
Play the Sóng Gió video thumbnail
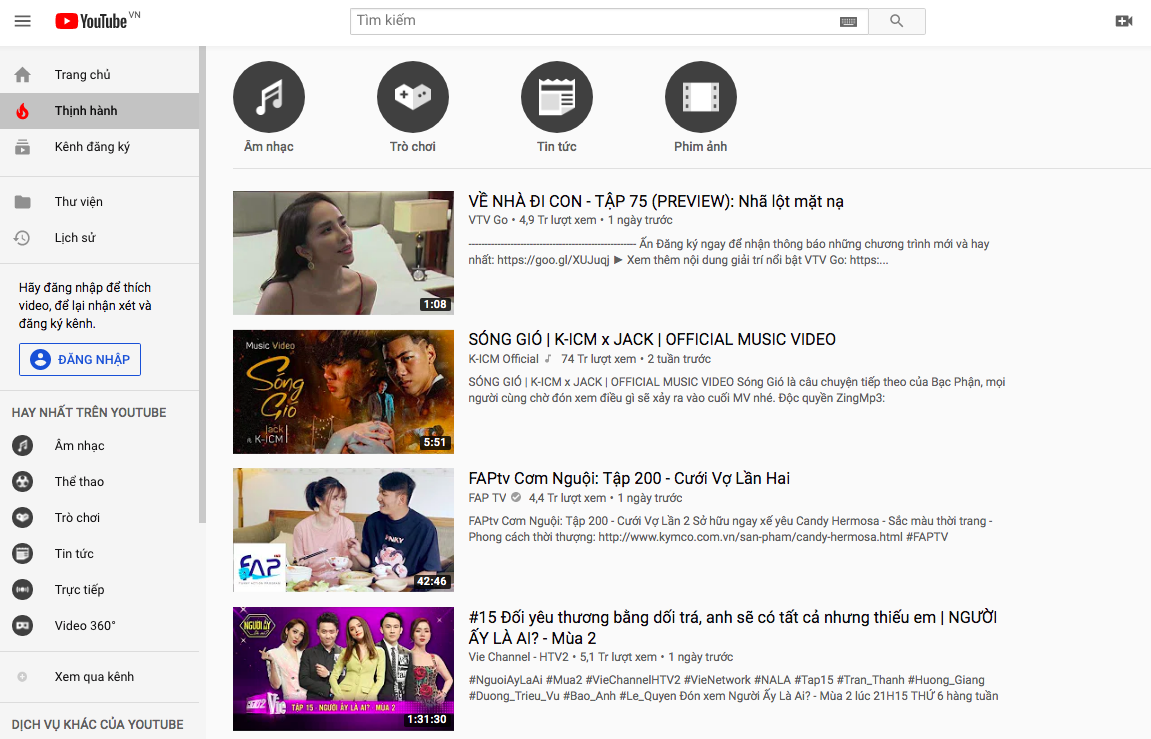click(x=344, y=392)
